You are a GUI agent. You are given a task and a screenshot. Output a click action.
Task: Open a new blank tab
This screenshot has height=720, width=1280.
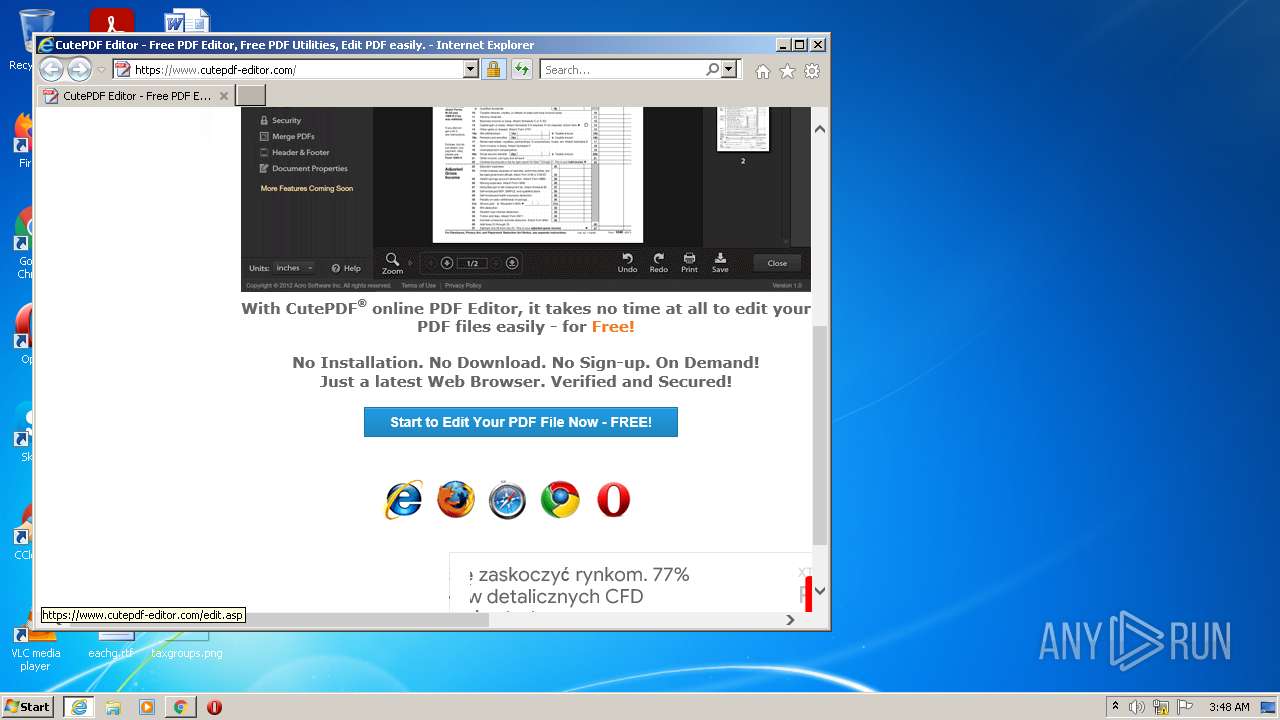tap(250, 96)
